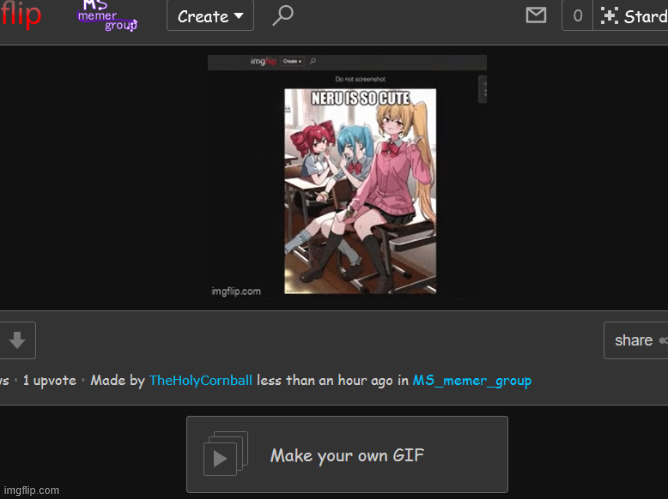Open the MS memer group stream logo
This screenshot has width=668, height=499.
(x=107, y=16)
